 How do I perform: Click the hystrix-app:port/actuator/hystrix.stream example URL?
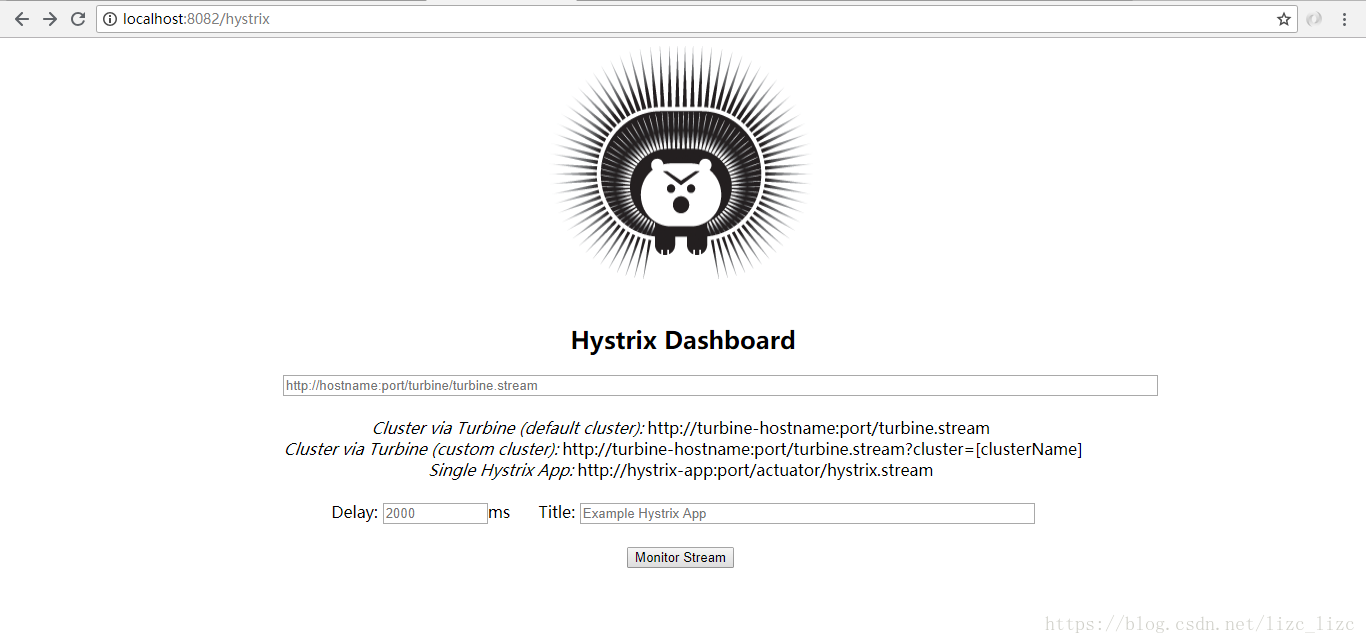tap(755, 471)
